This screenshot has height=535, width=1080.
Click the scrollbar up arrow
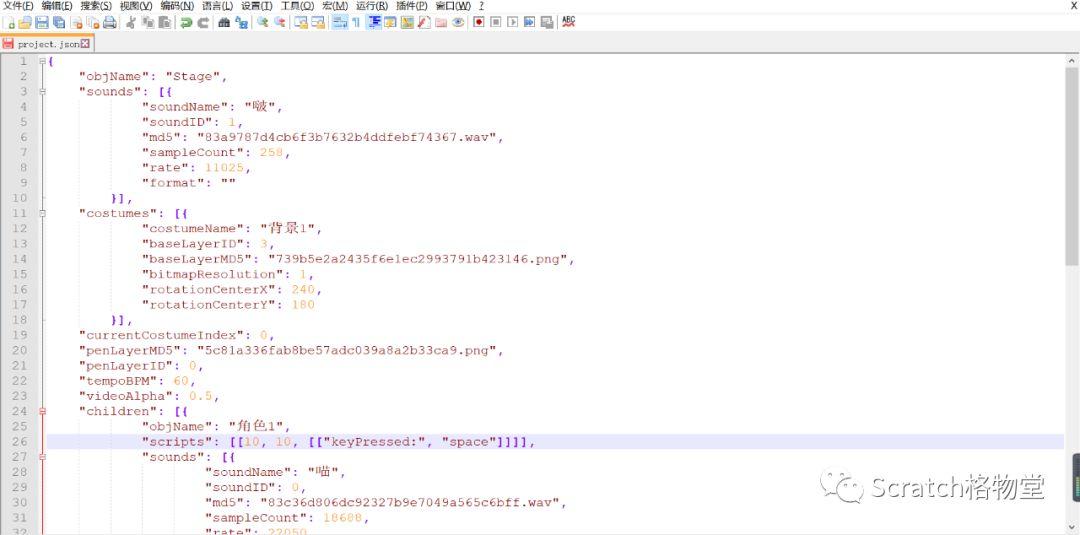[x=1072, y=61]
